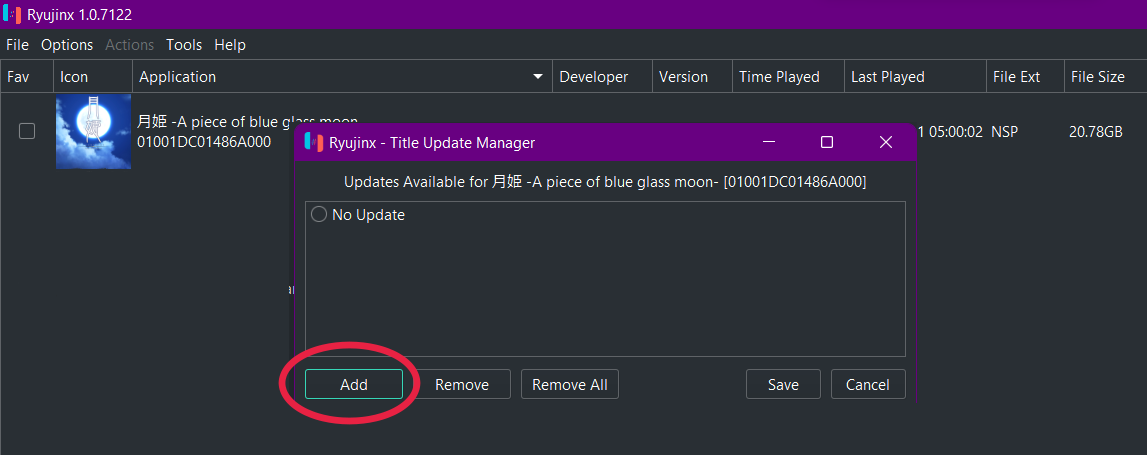Mark Tsukihime as favorite with checkbox
Image resolution: width=1147 pixels, height=455 pixels.
(27, 131)
